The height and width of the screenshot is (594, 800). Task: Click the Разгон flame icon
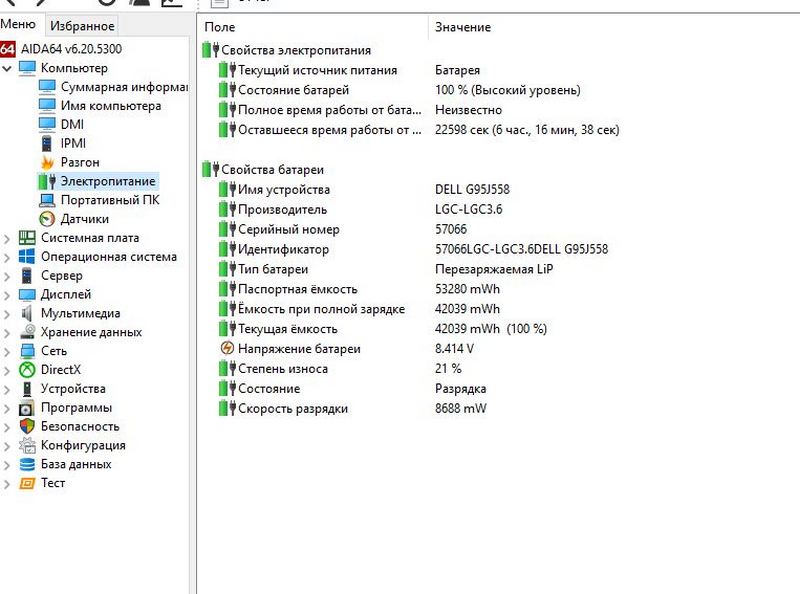pyautogui.click(x=46, y=162)
